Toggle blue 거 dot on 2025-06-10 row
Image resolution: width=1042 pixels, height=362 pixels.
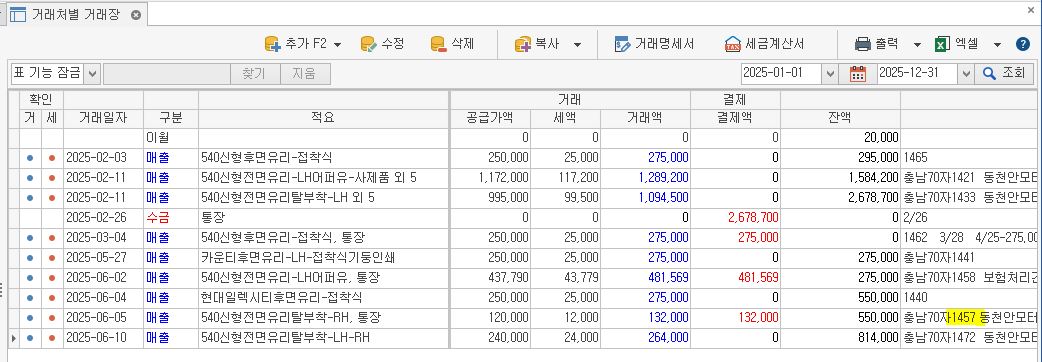click(x=30, y=337)
